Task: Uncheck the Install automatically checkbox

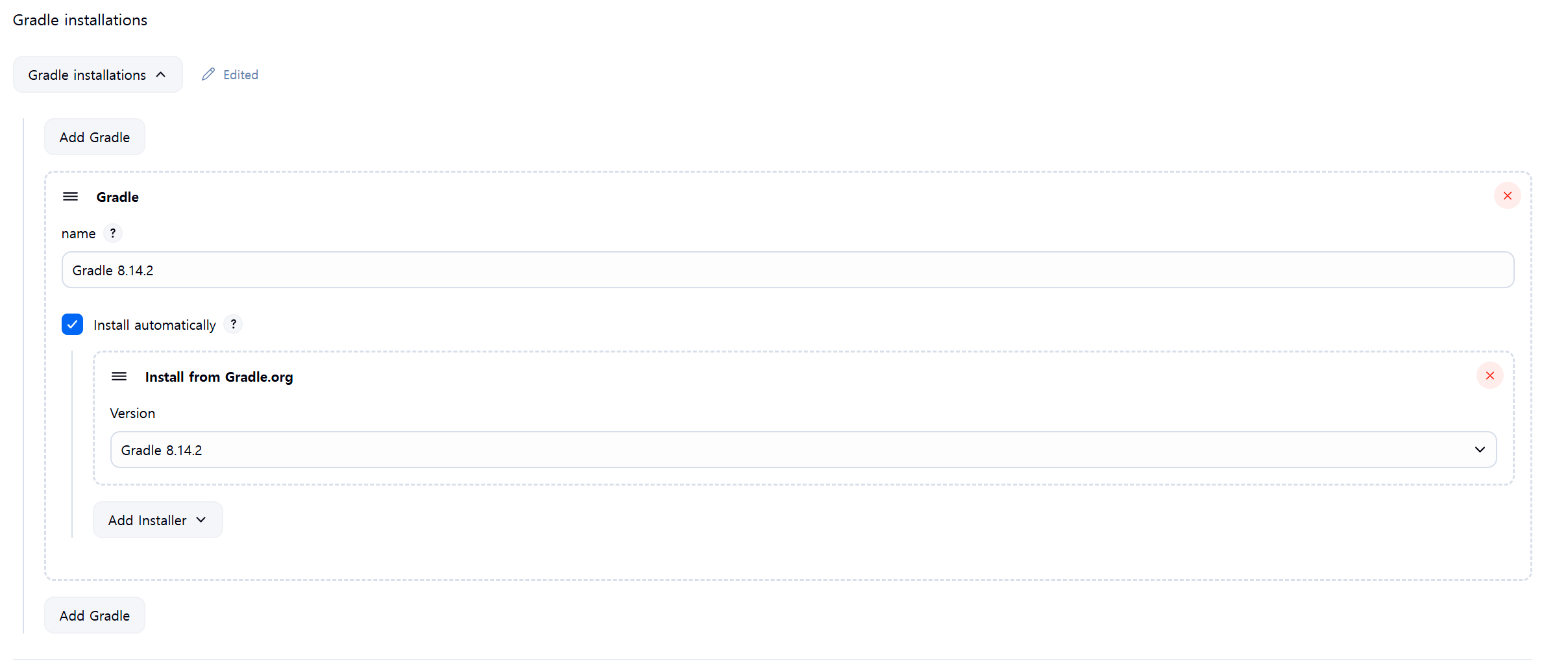Action: coord(72,324)
